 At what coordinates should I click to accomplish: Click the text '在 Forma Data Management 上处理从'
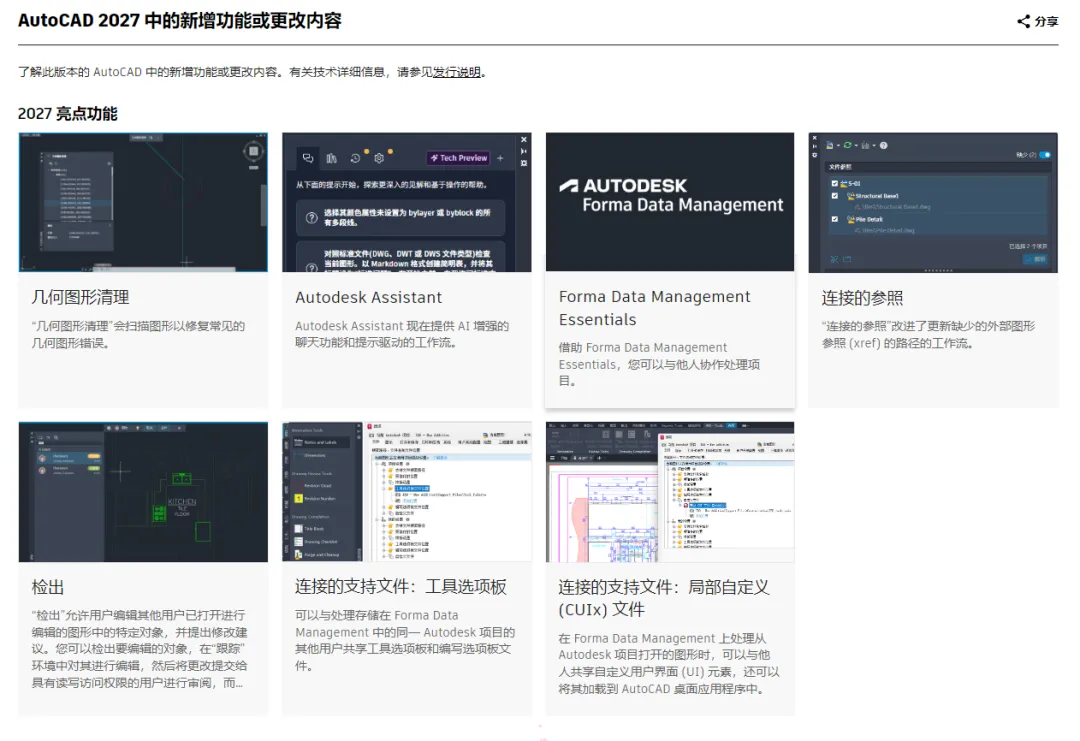[662, 638]
